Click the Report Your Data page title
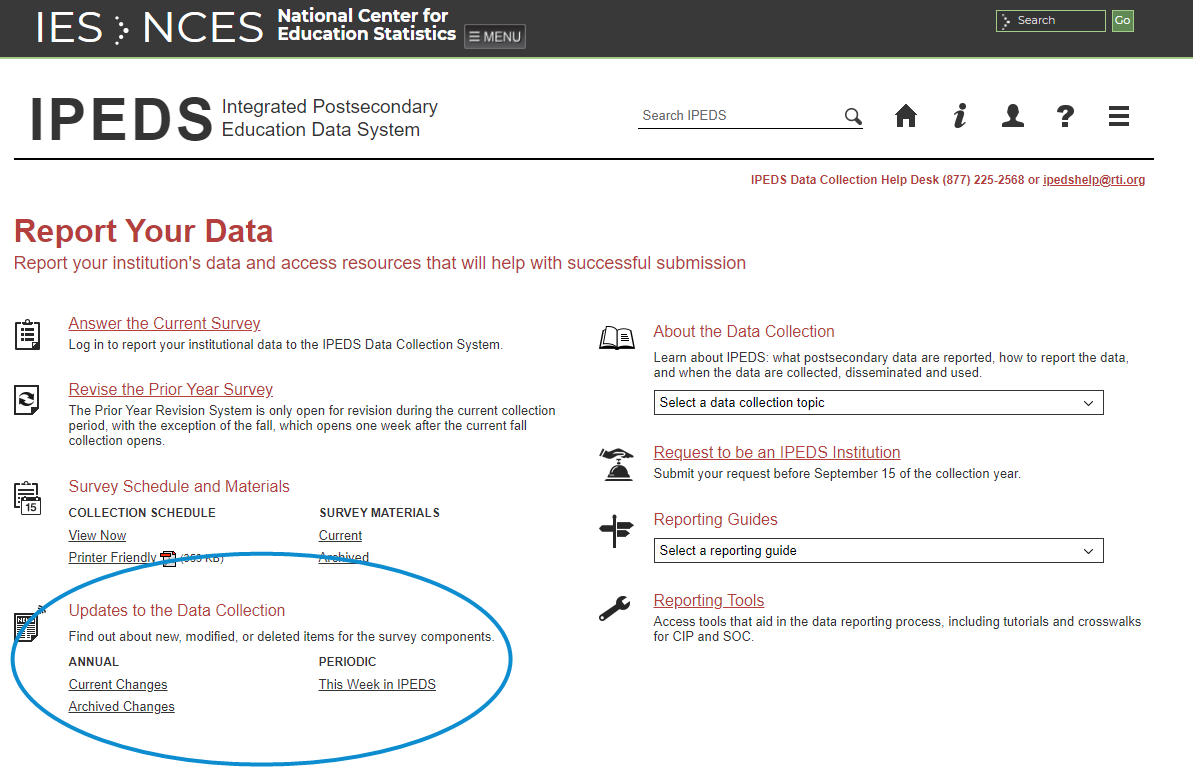Image resolution: width=1193 pixels, height=767 pixels. [x=143, y=231]
